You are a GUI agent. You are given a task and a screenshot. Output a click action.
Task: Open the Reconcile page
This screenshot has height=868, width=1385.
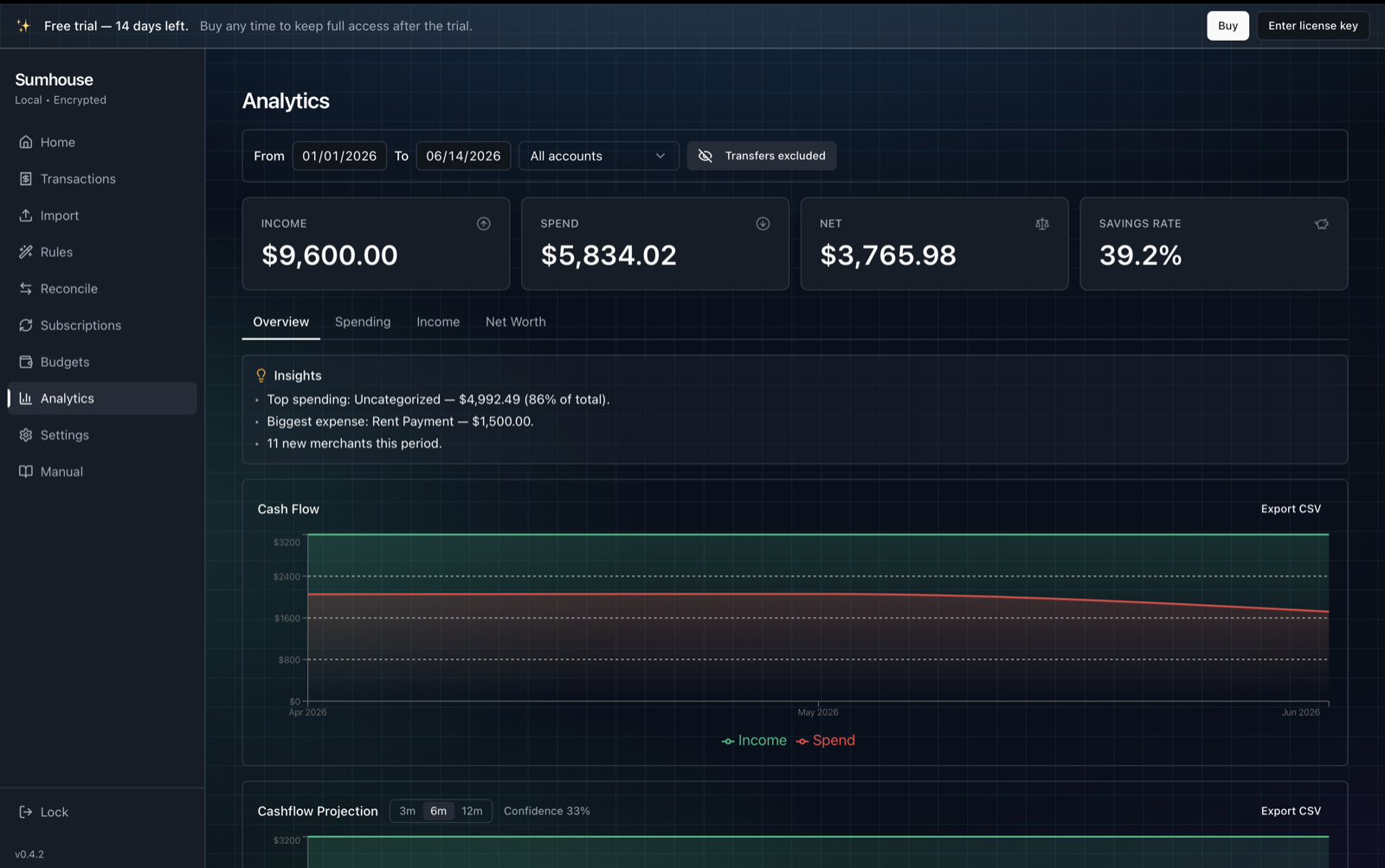[102, 288]
